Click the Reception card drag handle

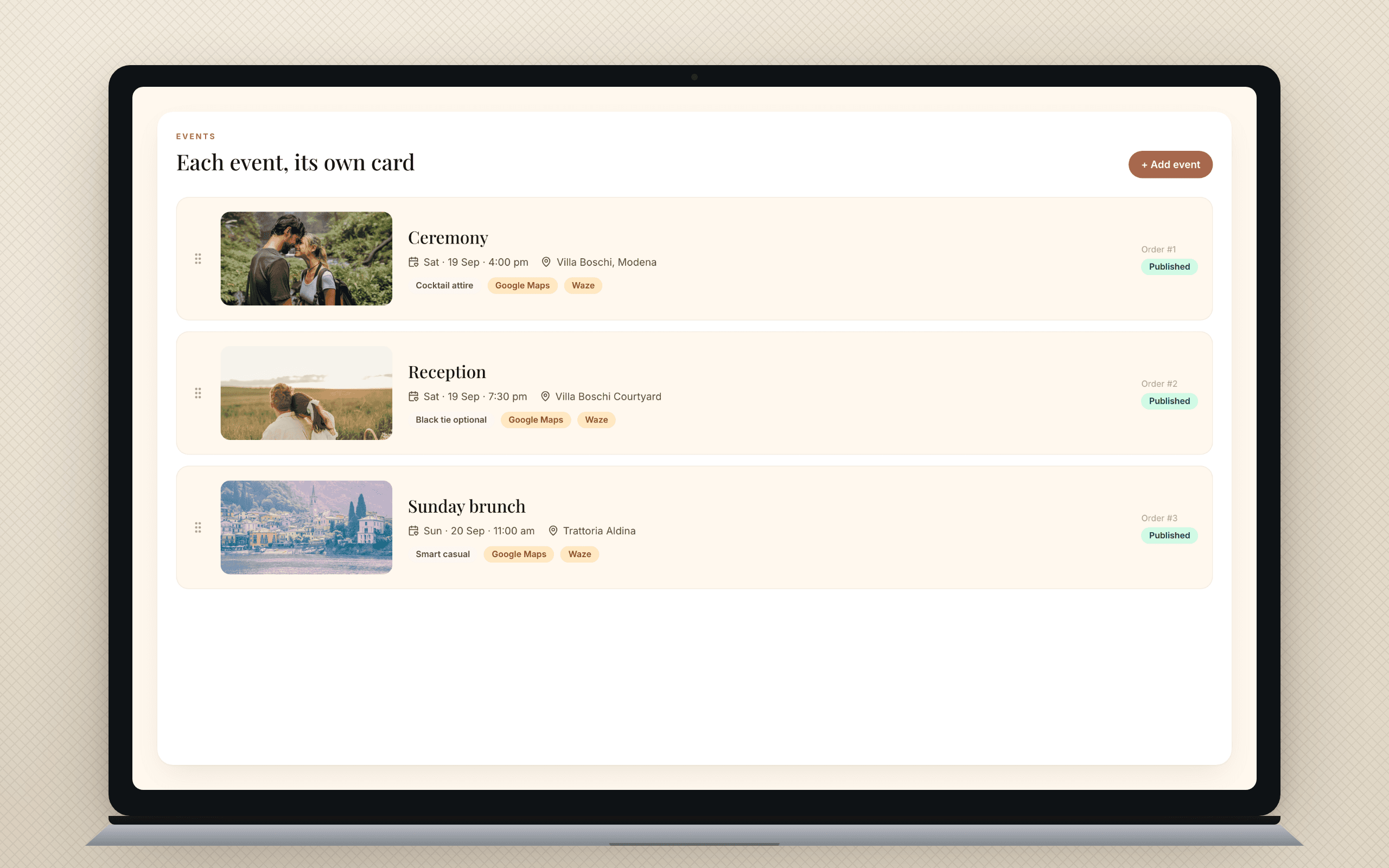[x=198, y=393]
